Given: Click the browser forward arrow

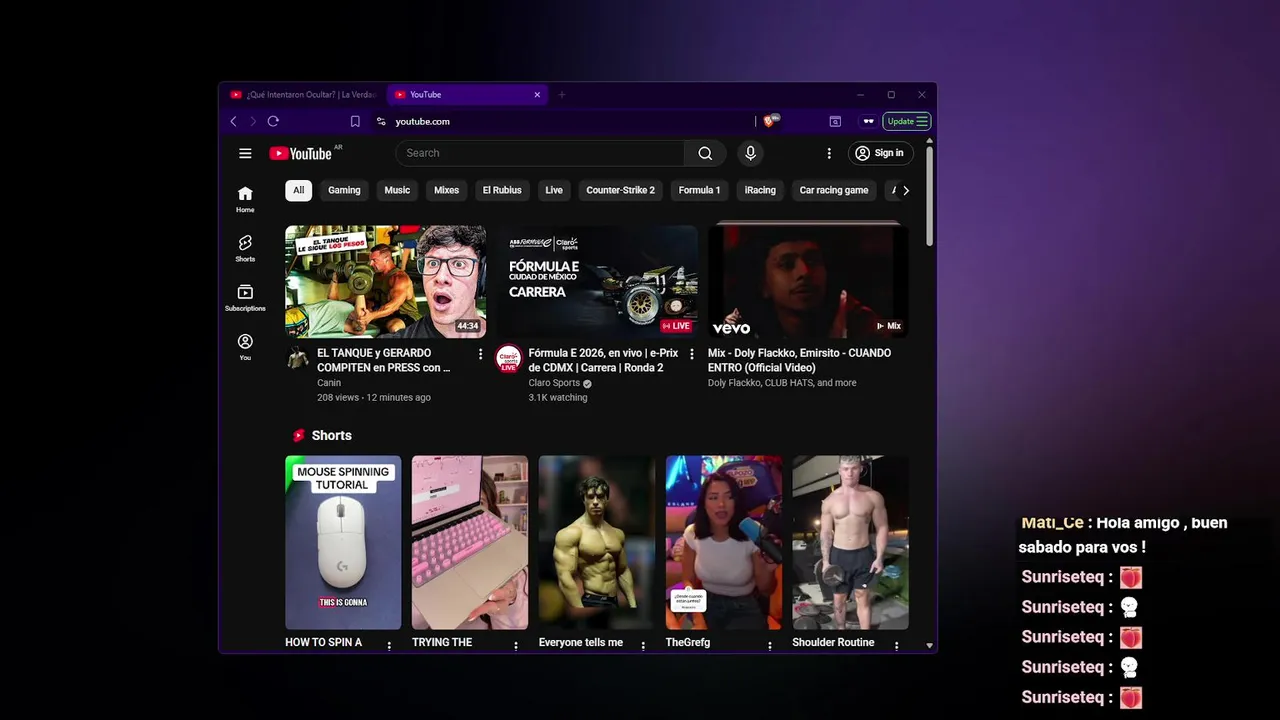Looking at the screenshot, I should pos(252,121).
